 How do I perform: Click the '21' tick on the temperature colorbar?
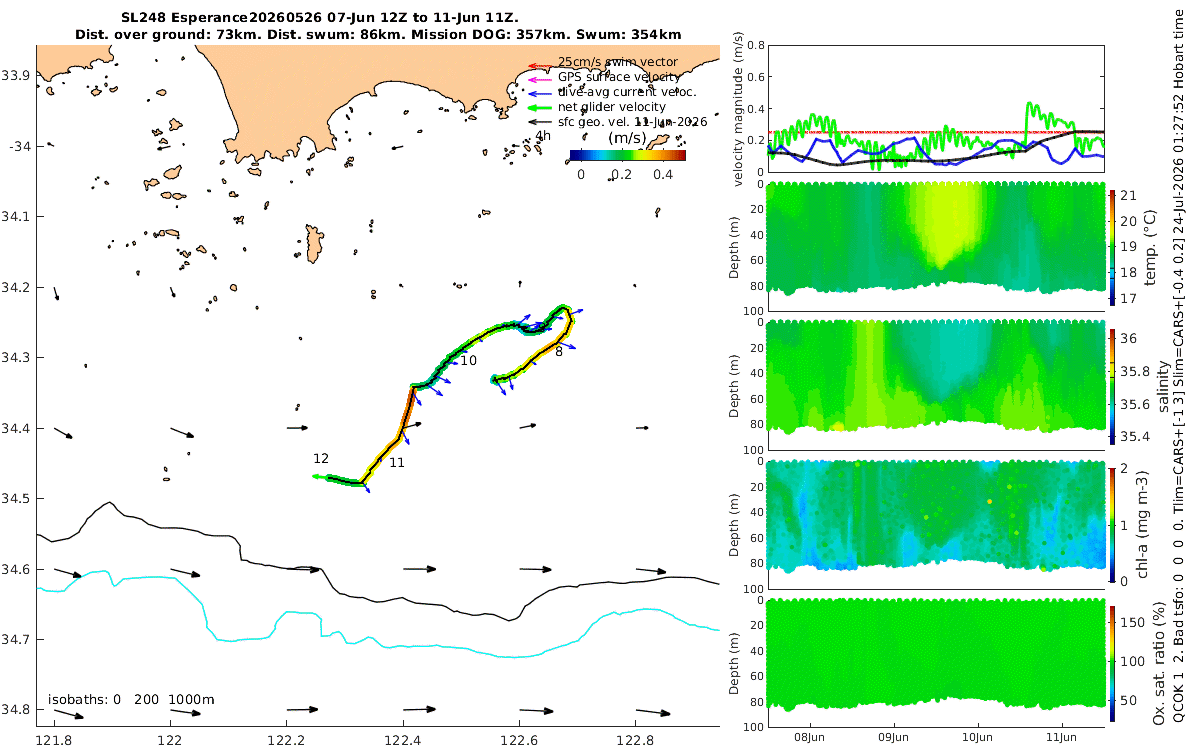click(1126, 194)
